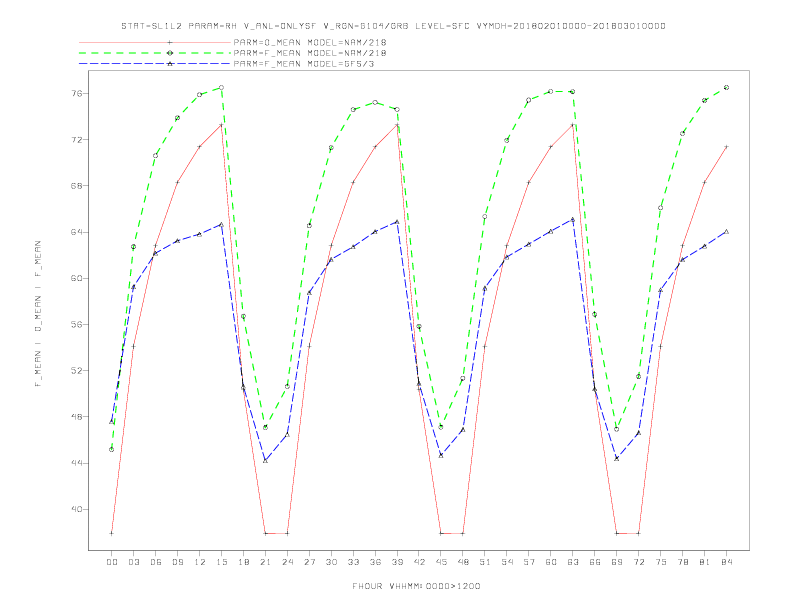792x612 pixels.
Task: Click x-axis tick label 21
Action: (x=265, y=562)
